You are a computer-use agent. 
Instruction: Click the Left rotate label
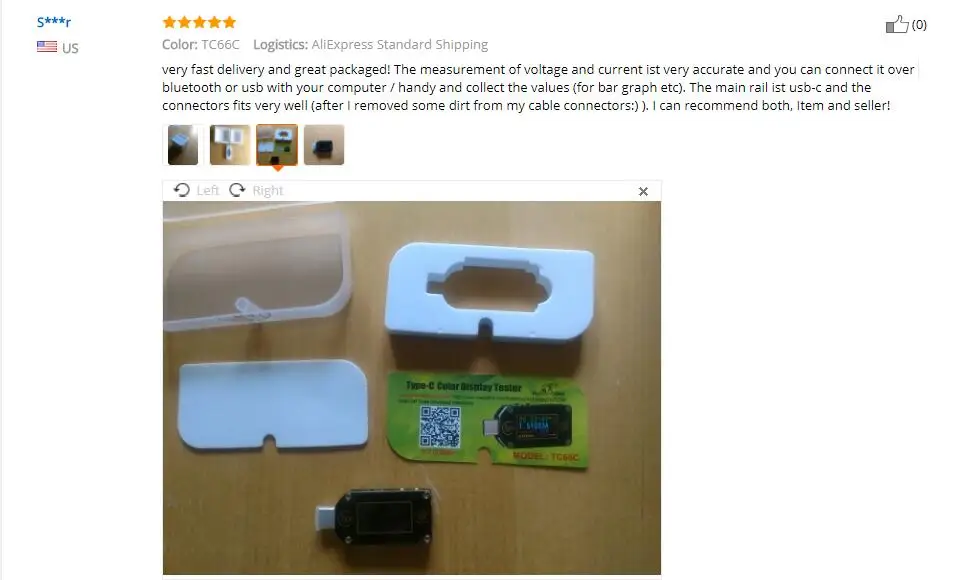coord(208,190)
